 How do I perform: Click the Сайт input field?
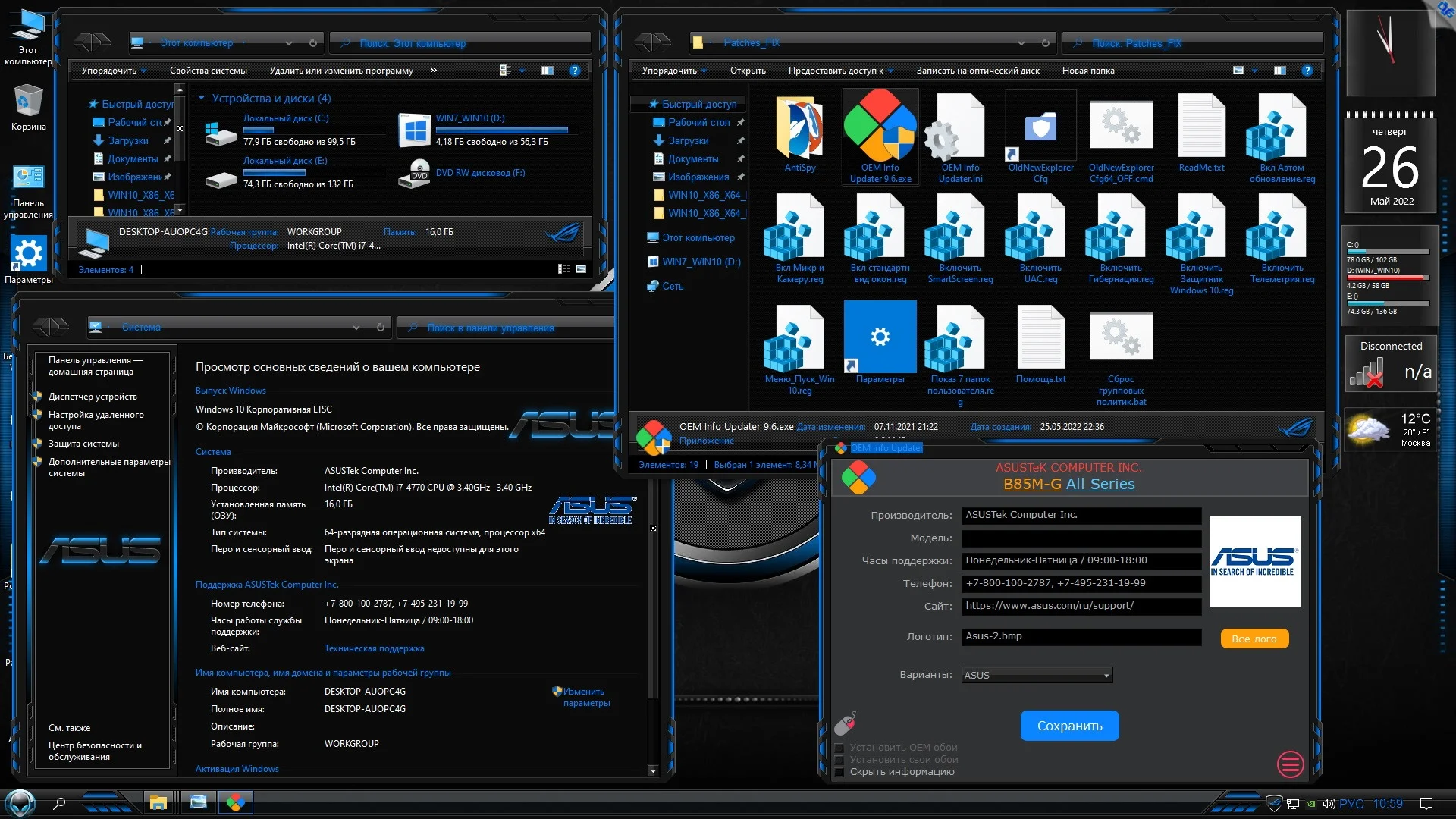(1081, 606)
